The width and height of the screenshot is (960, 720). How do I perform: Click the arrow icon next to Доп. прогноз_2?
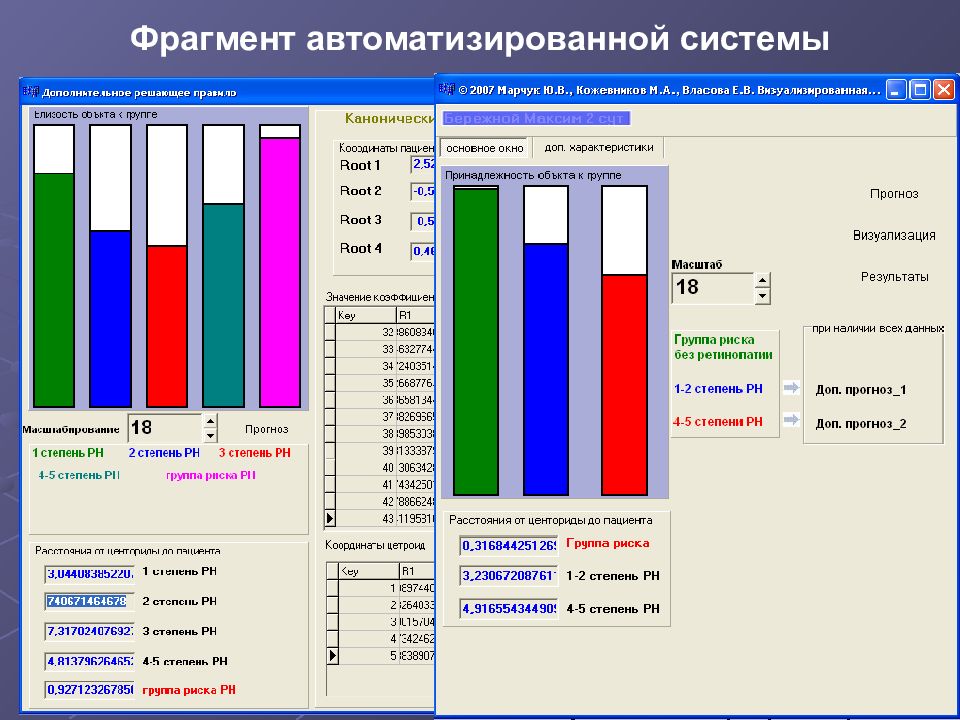792,419
